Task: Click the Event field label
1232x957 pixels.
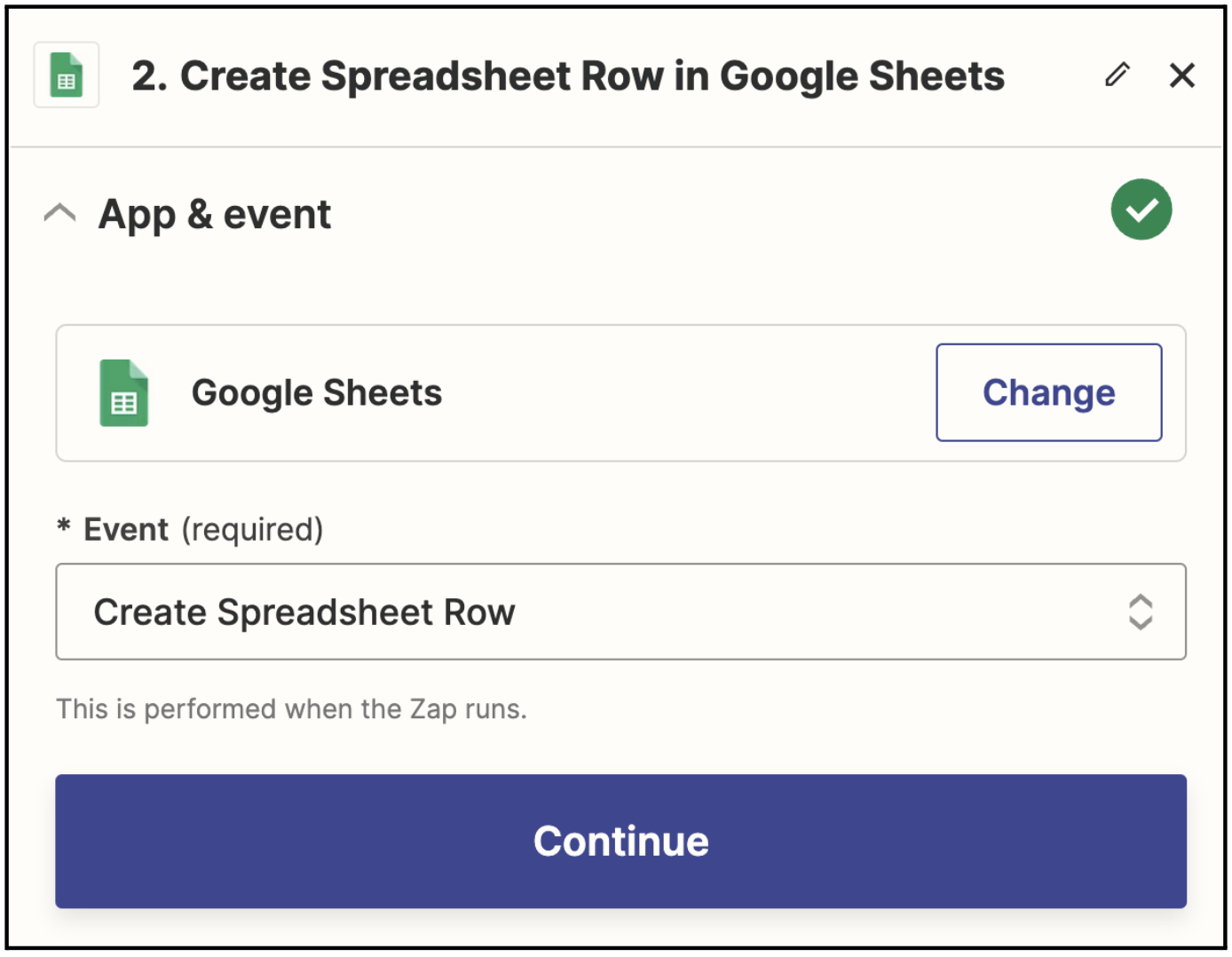Action: pos(126,530)
